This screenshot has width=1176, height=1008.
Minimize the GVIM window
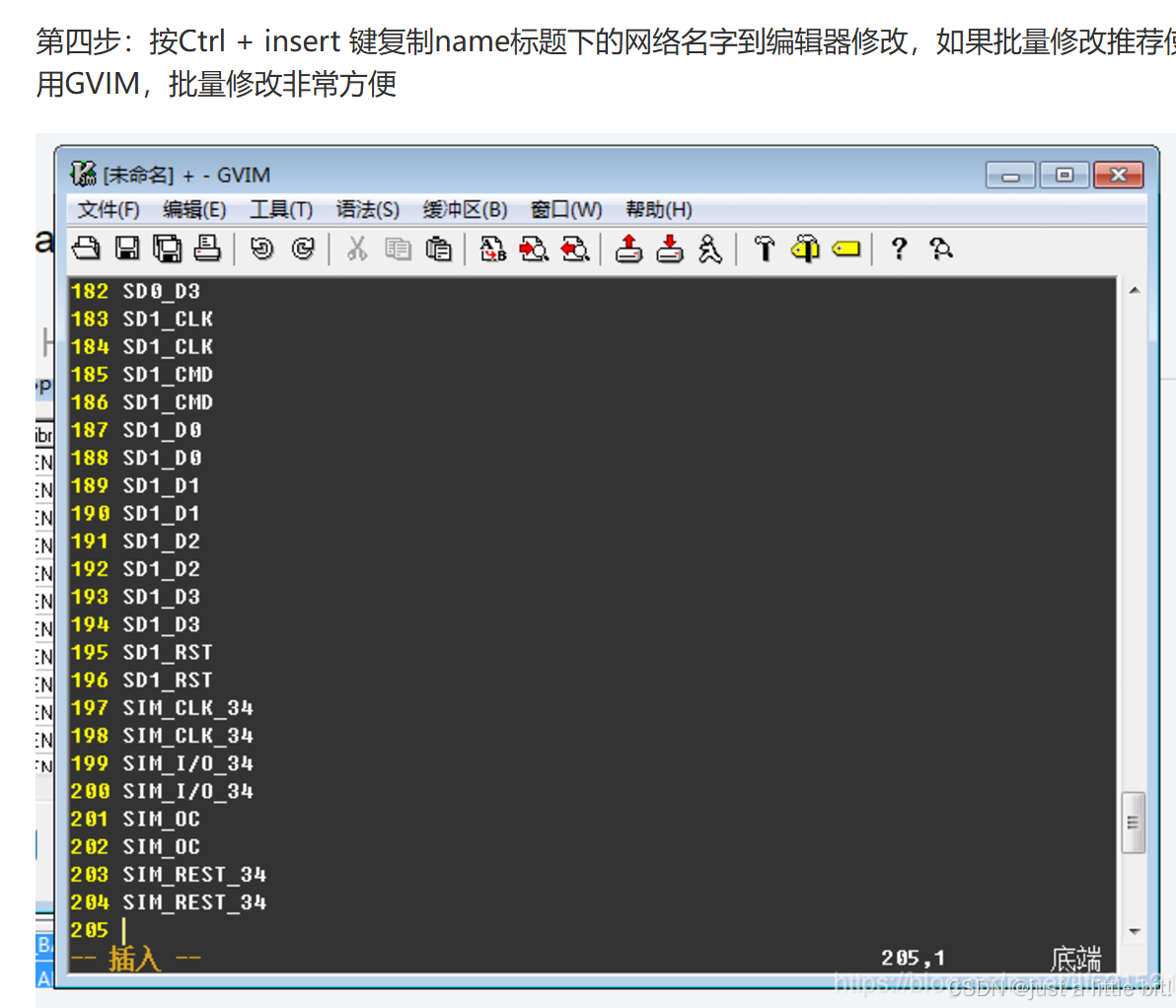1010,176
